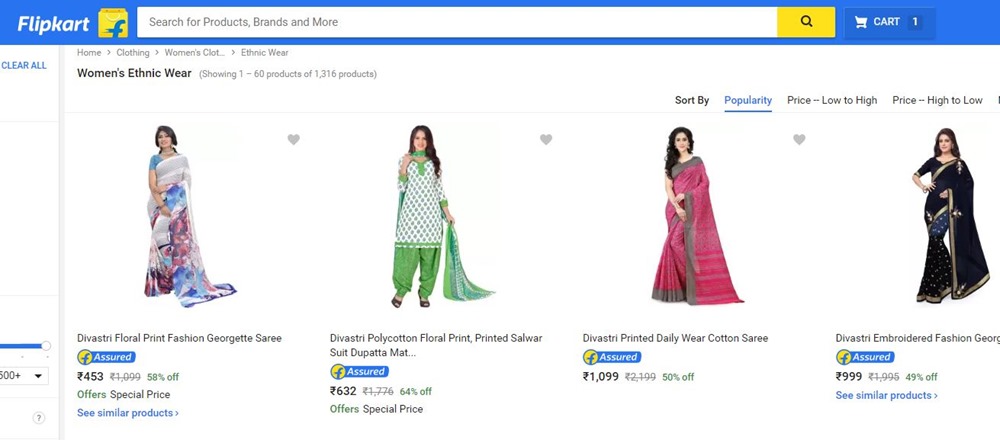Add Printed Daily Wear Cotton Saree to wishlist
The image size is (1000, 440).
tap(799, 140)
